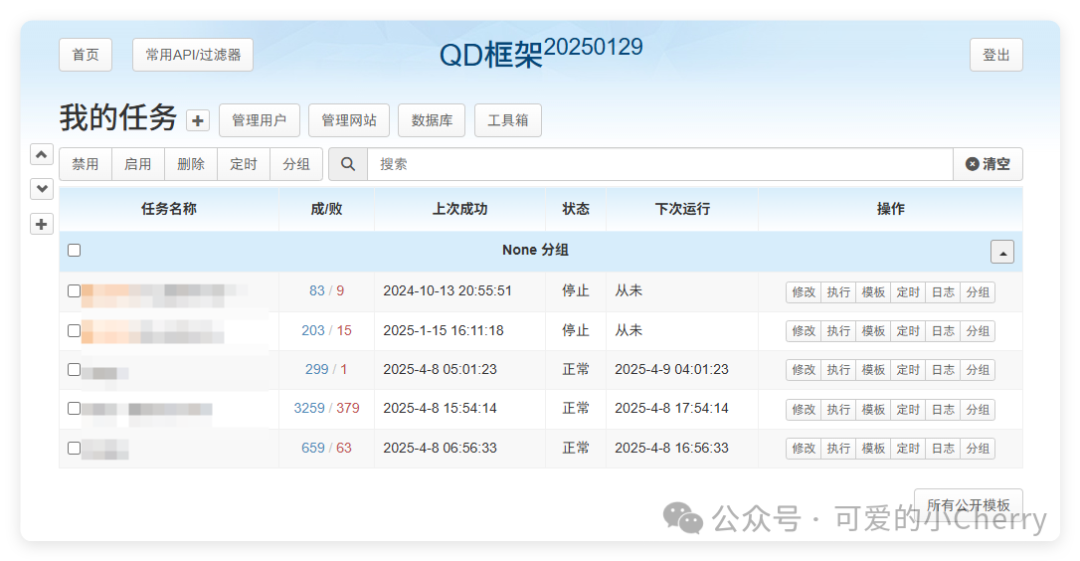
Task: Click 定时 for the 203 / 15 task
Action: pyautogui.click(x=908, y=331)
